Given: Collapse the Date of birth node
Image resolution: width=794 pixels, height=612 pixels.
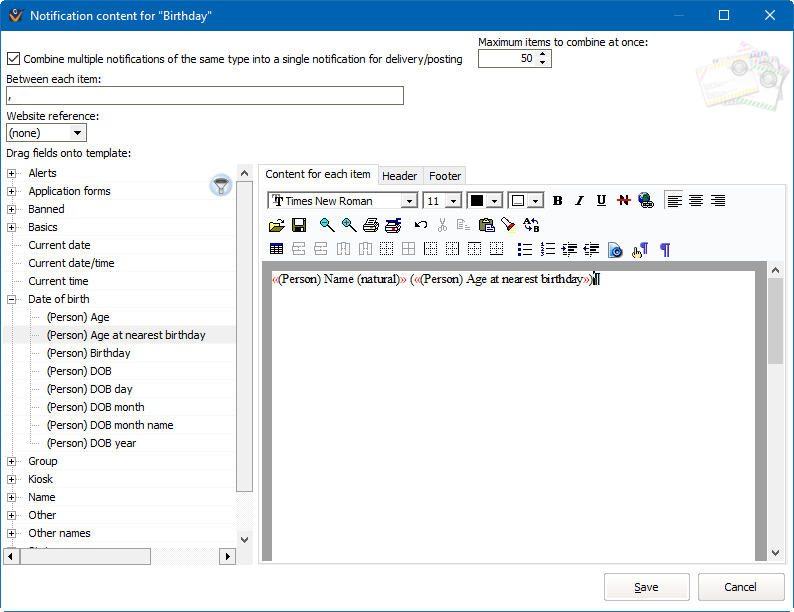Looking at the screenshot, I should pos(13,299).
